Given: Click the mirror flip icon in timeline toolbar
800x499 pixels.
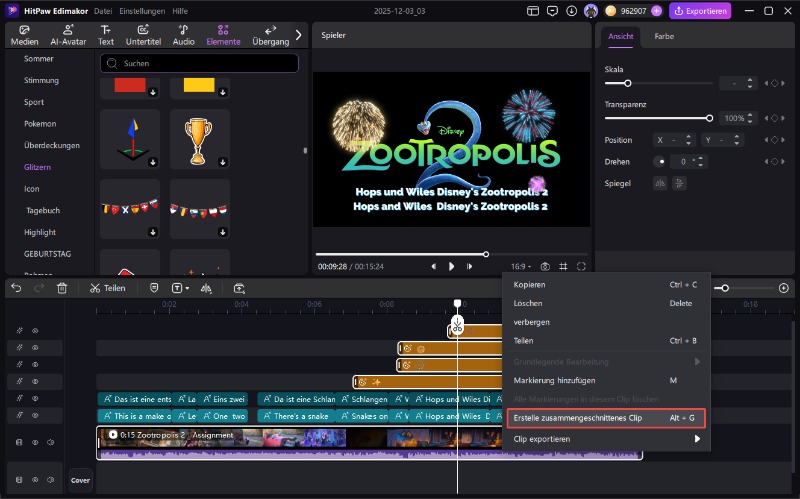Looking at the screenshot, I should 206,288.
